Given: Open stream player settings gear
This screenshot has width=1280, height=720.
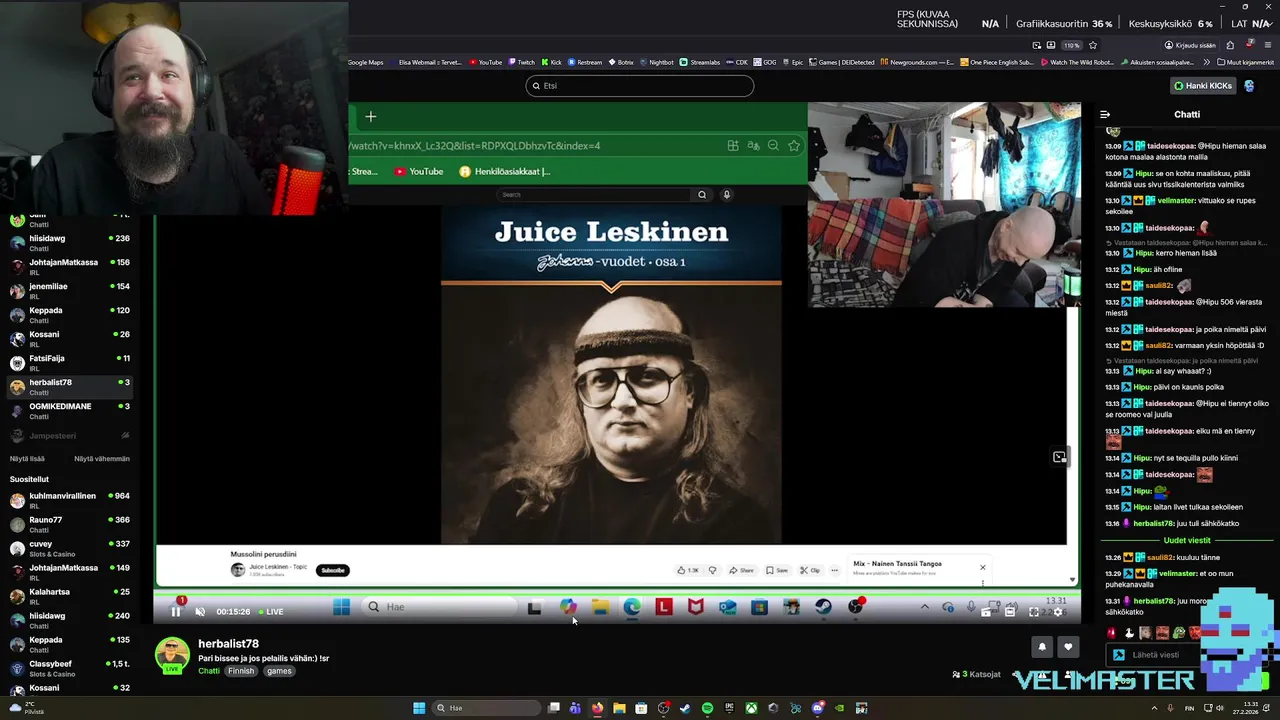Looking at the screenshot, I should tap(1058, 612).
